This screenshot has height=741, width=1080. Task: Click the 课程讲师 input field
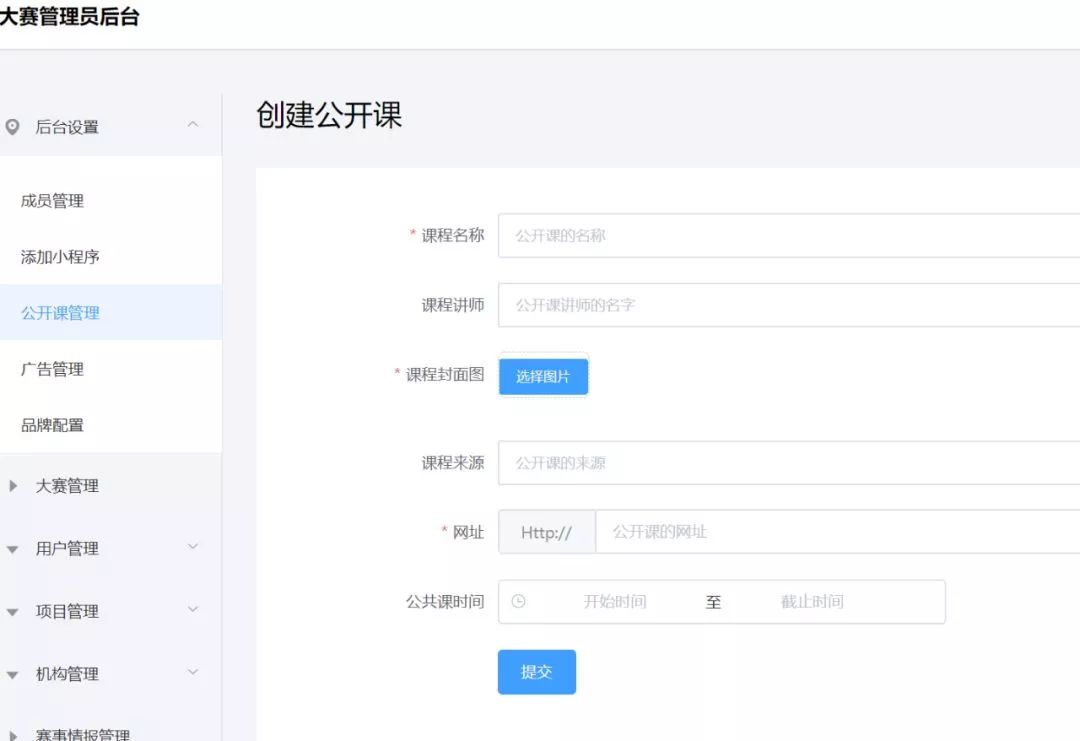click(x=700, y=305)
